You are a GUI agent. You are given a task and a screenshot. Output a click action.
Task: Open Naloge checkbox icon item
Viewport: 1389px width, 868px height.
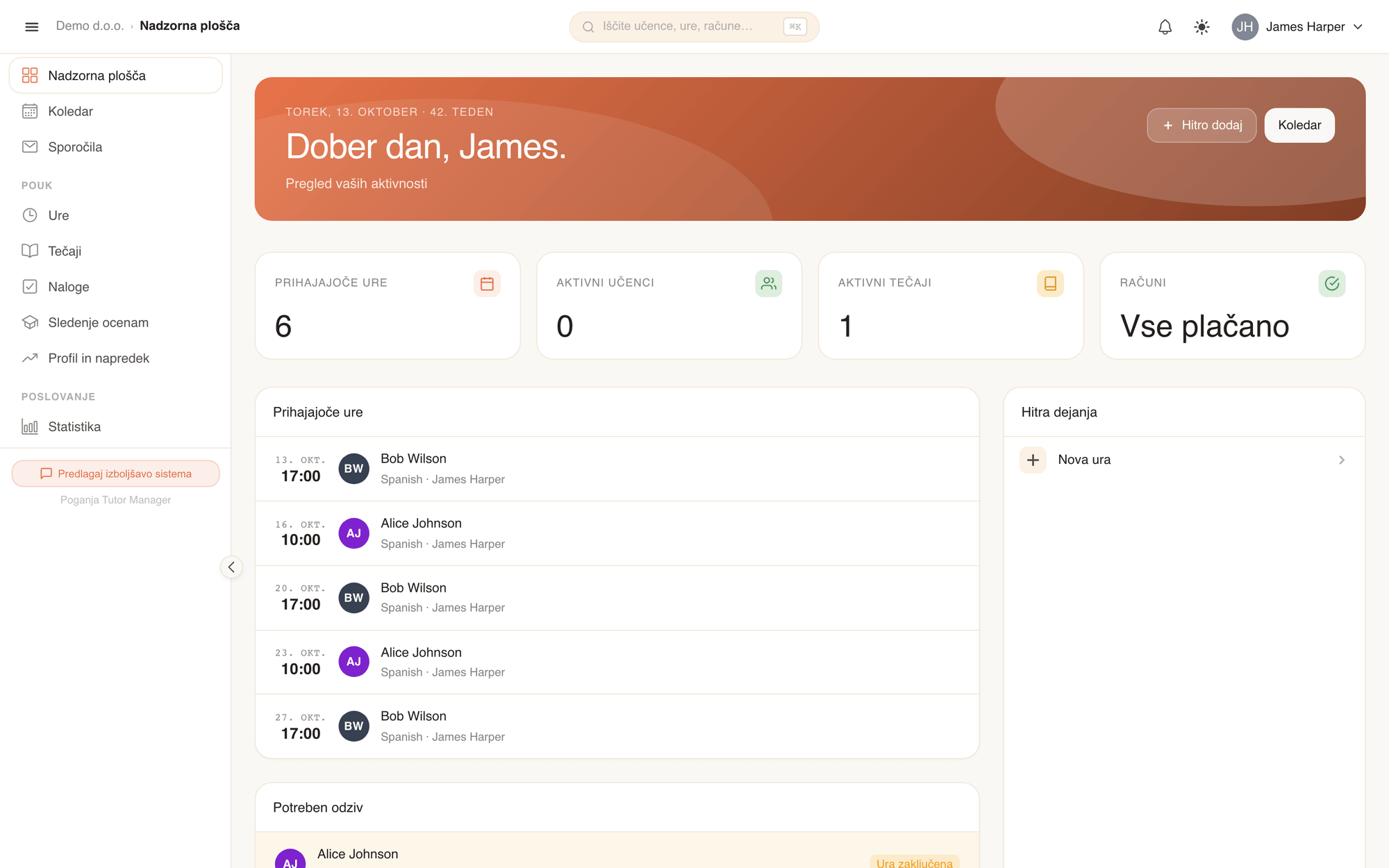point(30,287)
